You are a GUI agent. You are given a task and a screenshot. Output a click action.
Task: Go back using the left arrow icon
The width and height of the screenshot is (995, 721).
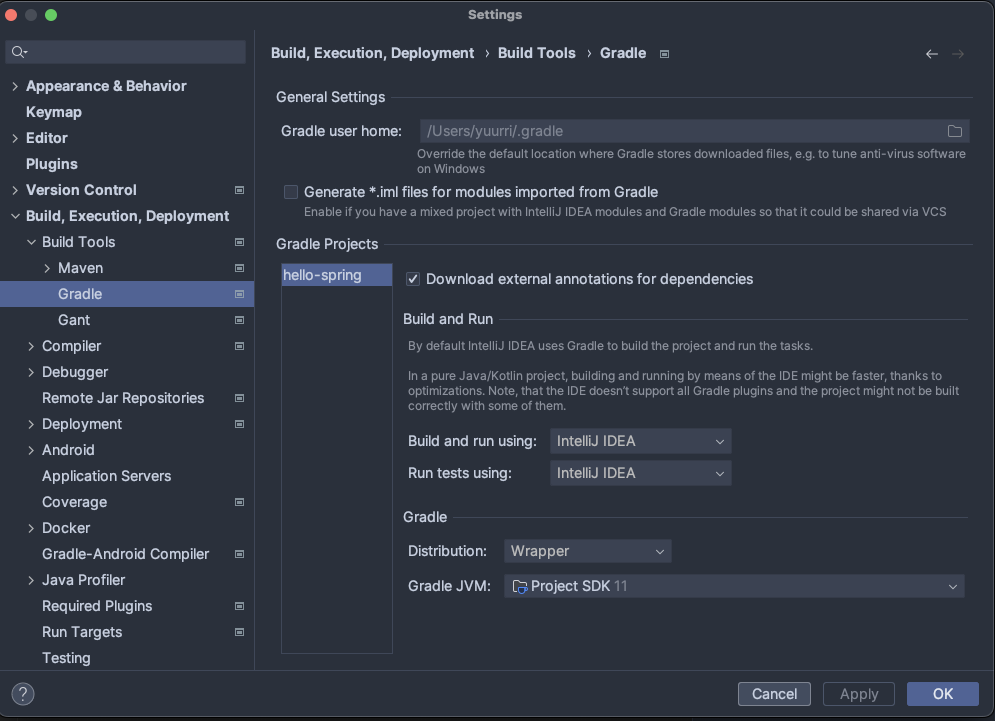[x=932, y=54]
